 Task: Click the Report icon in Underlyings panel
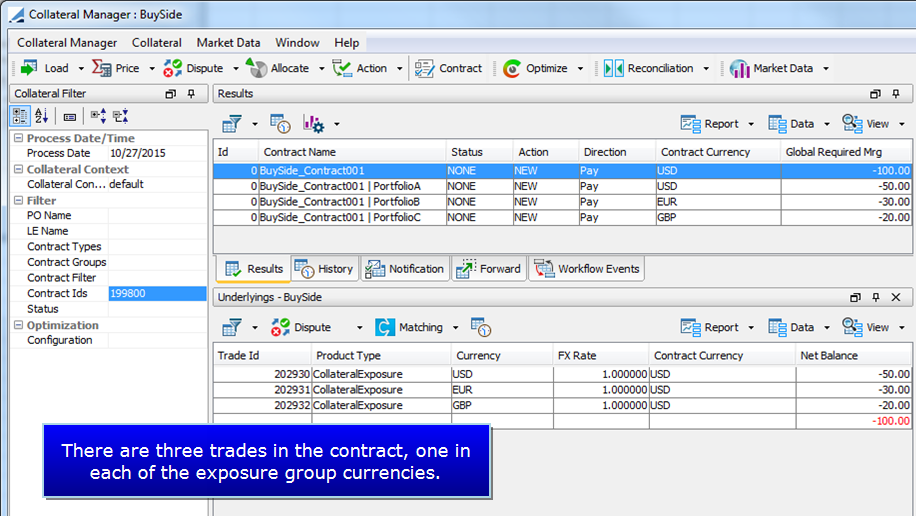(691, 327)
